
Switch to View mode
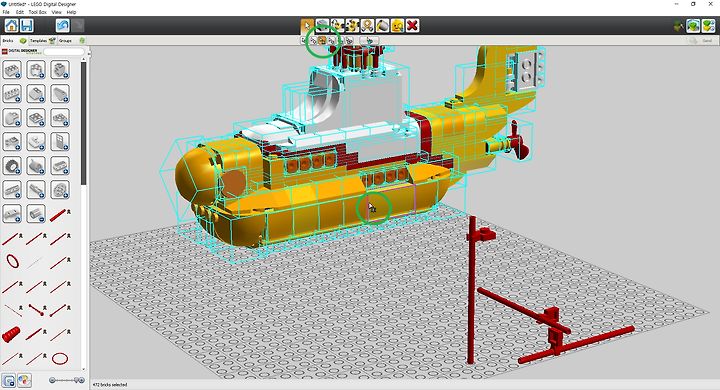(693, 26)
